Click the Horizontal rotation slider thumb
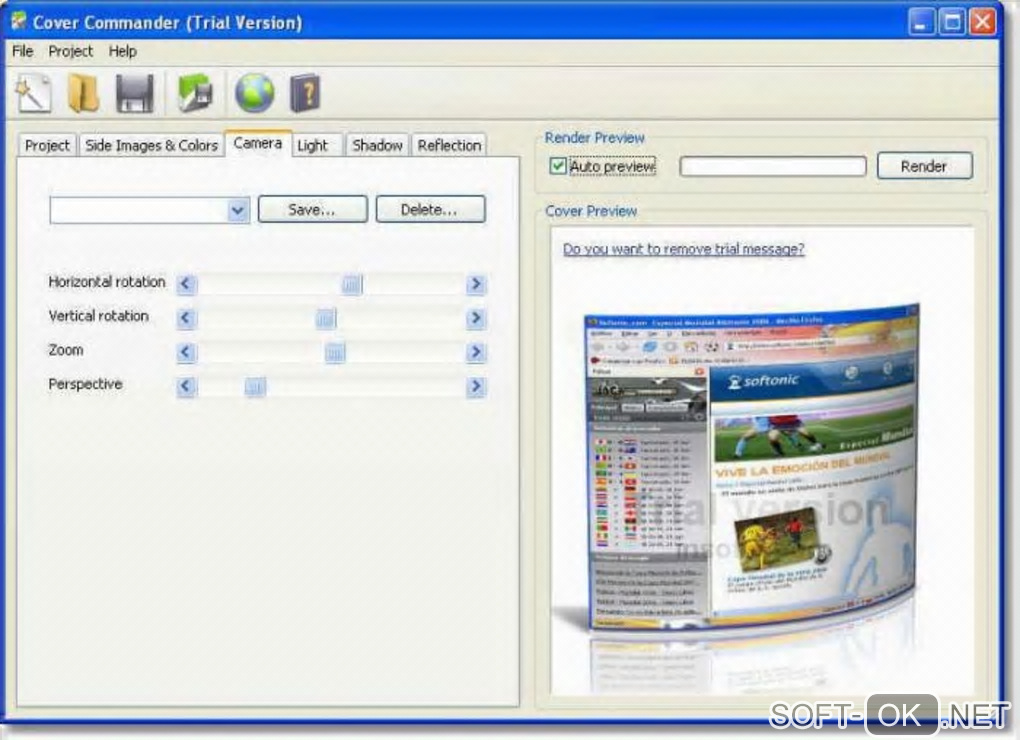 [x=352, y=284]
